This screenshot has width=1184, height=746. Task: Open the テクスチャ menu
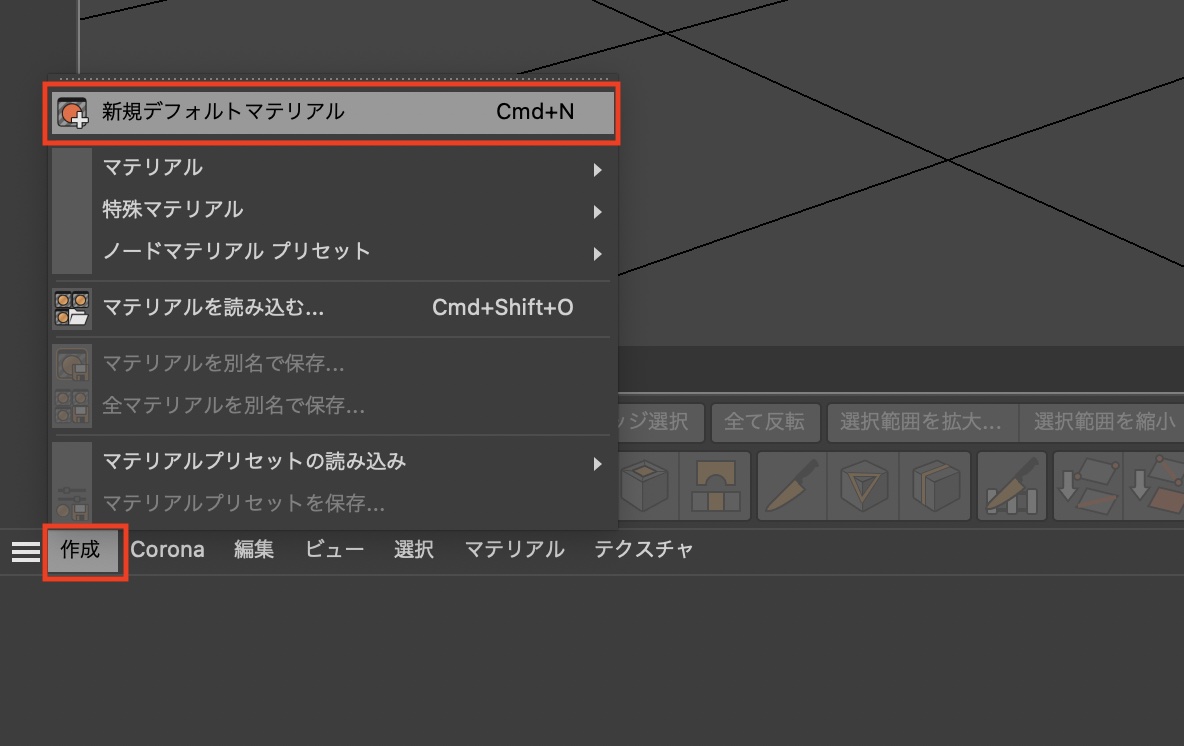pos(643,550)
